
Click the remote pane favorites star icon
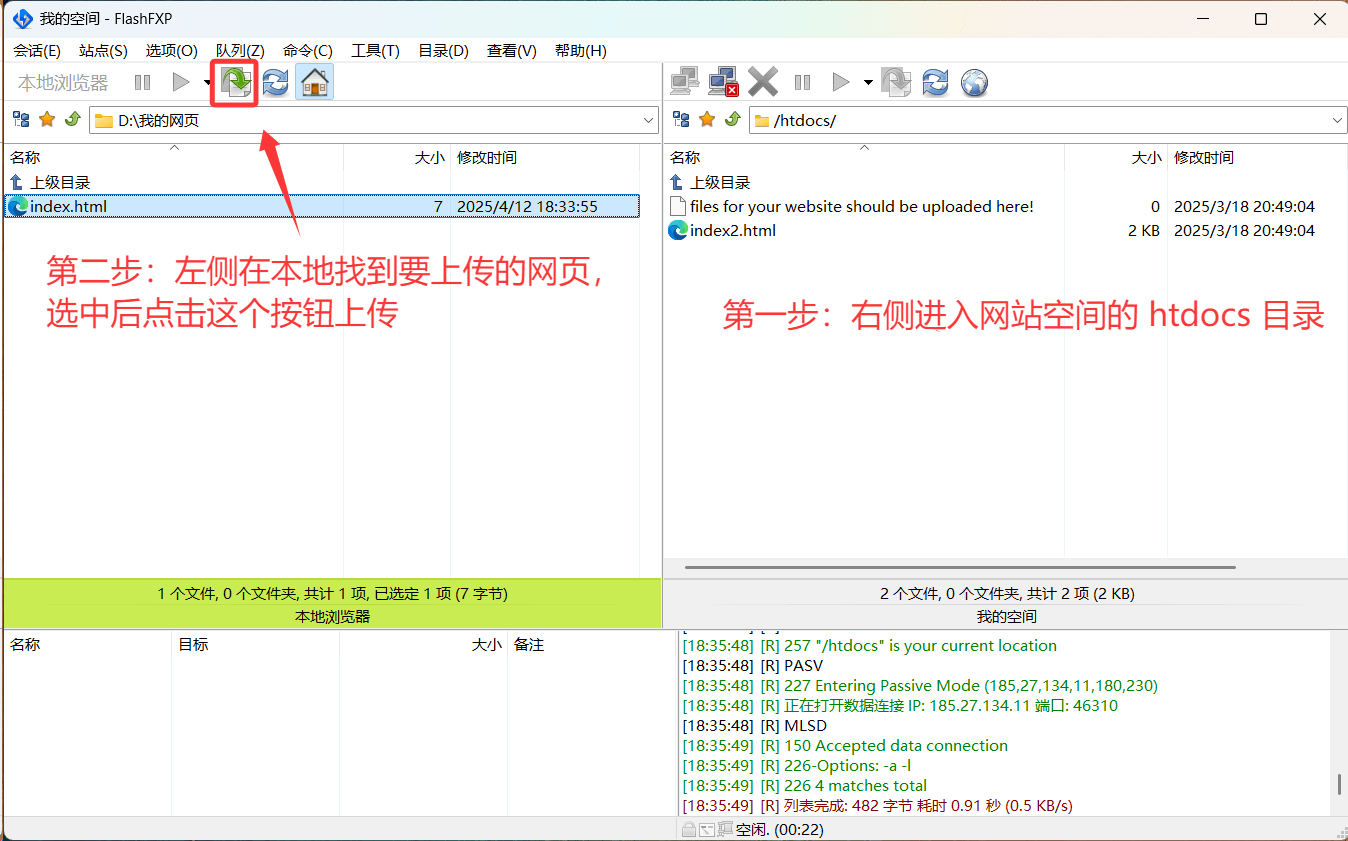tap(707, 120)
